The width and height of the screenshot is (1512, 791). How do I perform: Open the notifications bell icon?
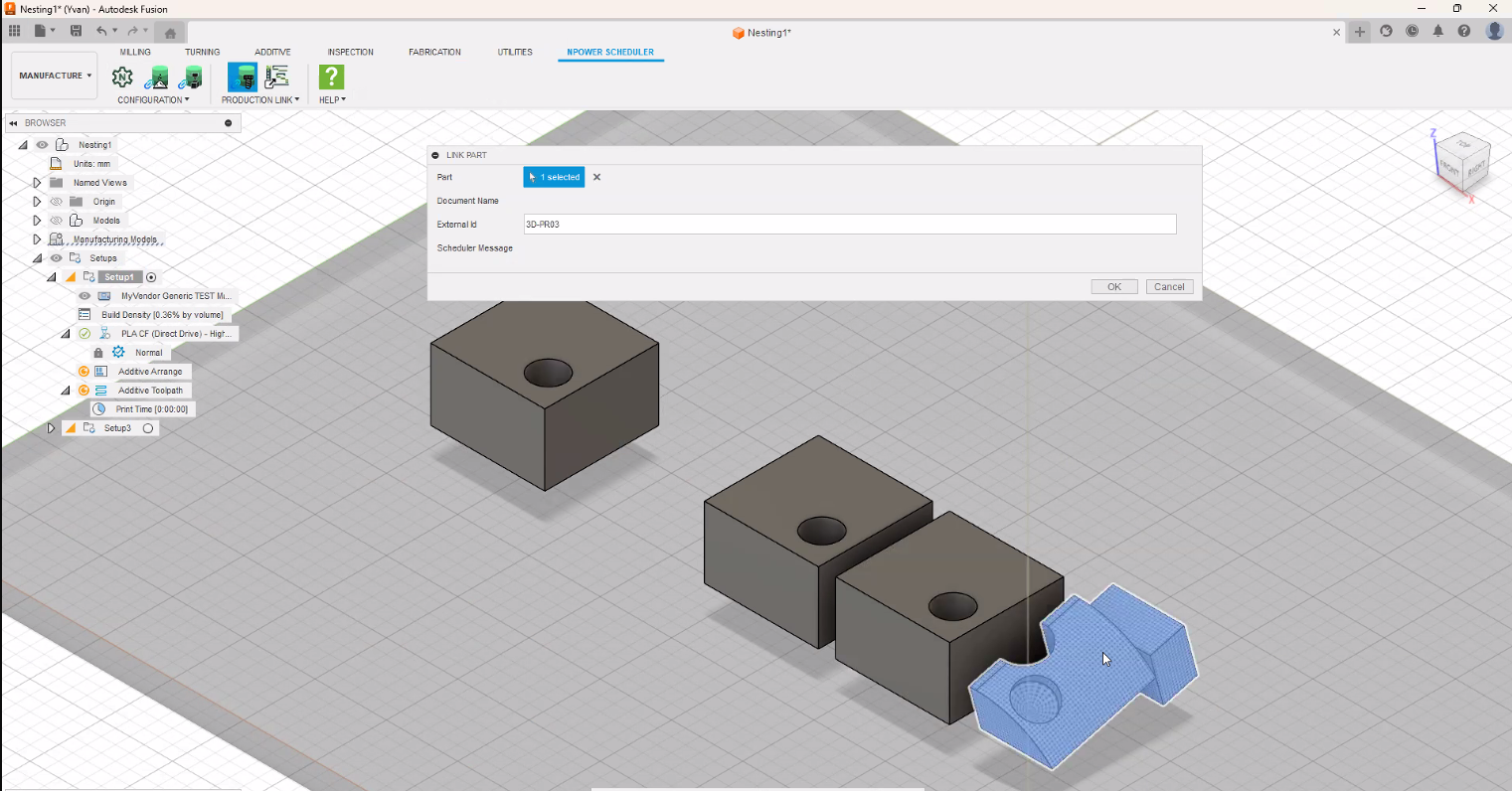coord(1437,31)
